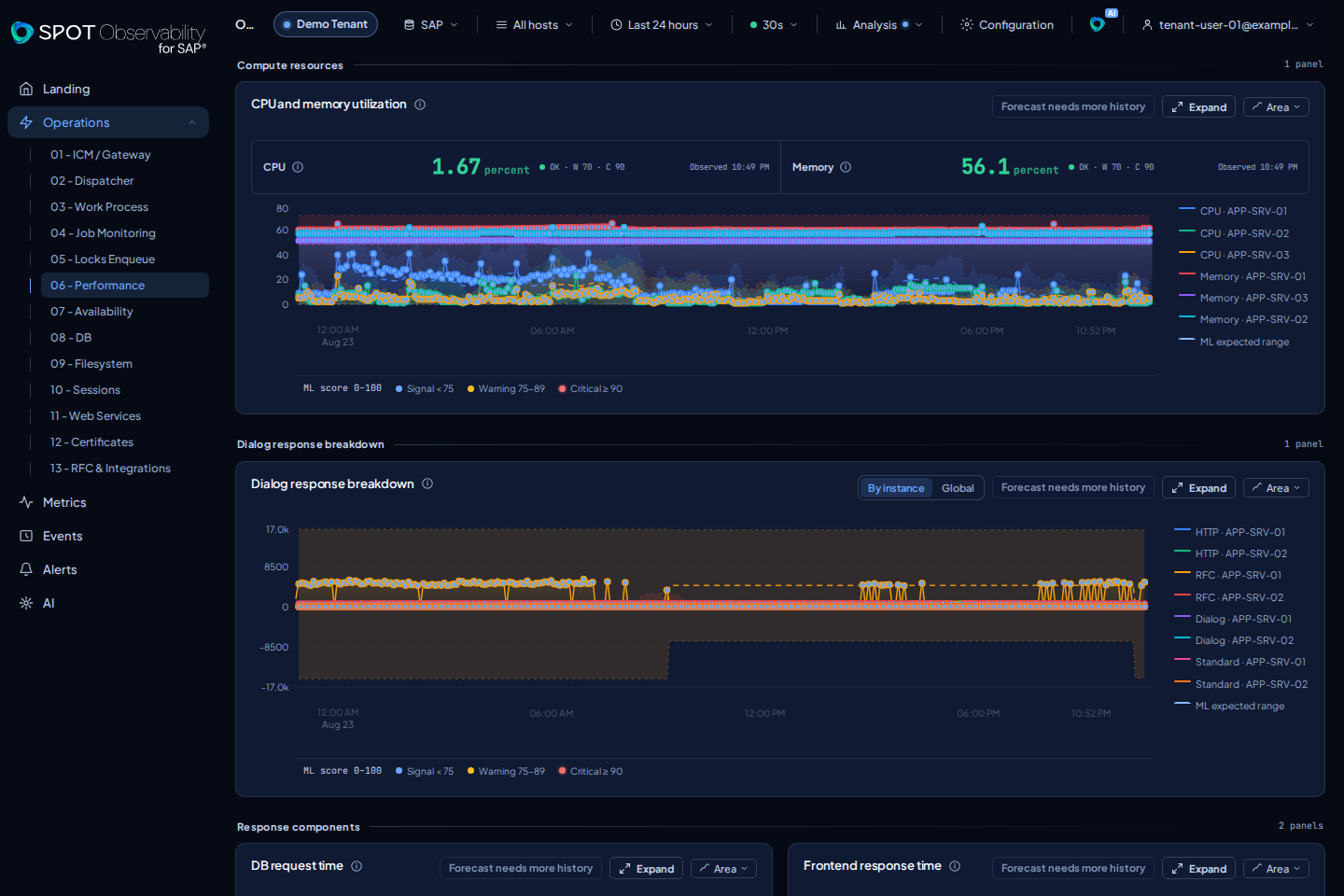Viewport: 1344px width, 896px height.
Task: Open the Last 24 hours time dropdown
Action: [x=662, y=25]
